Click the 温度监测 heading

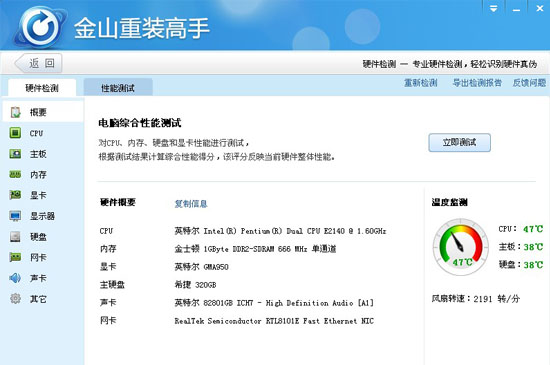point(450,202)
